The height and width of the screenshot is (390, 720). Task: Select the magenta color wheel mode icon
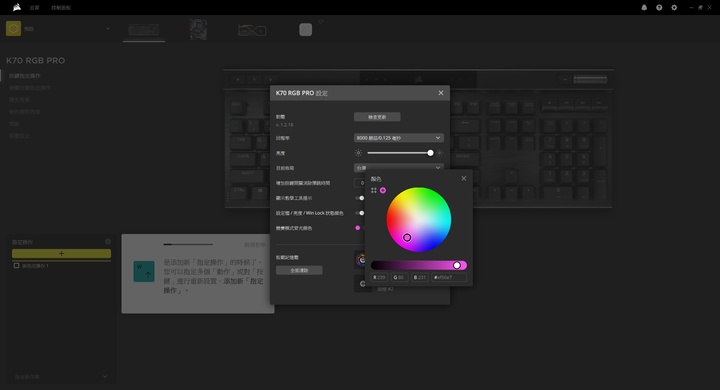click(383, 190)
